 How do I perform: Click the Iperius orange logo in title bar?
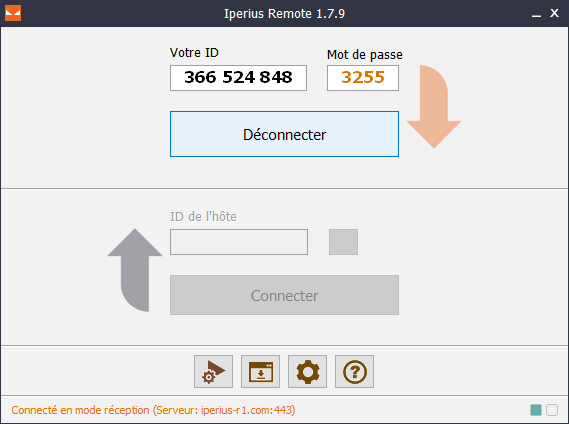coord(13,13)
